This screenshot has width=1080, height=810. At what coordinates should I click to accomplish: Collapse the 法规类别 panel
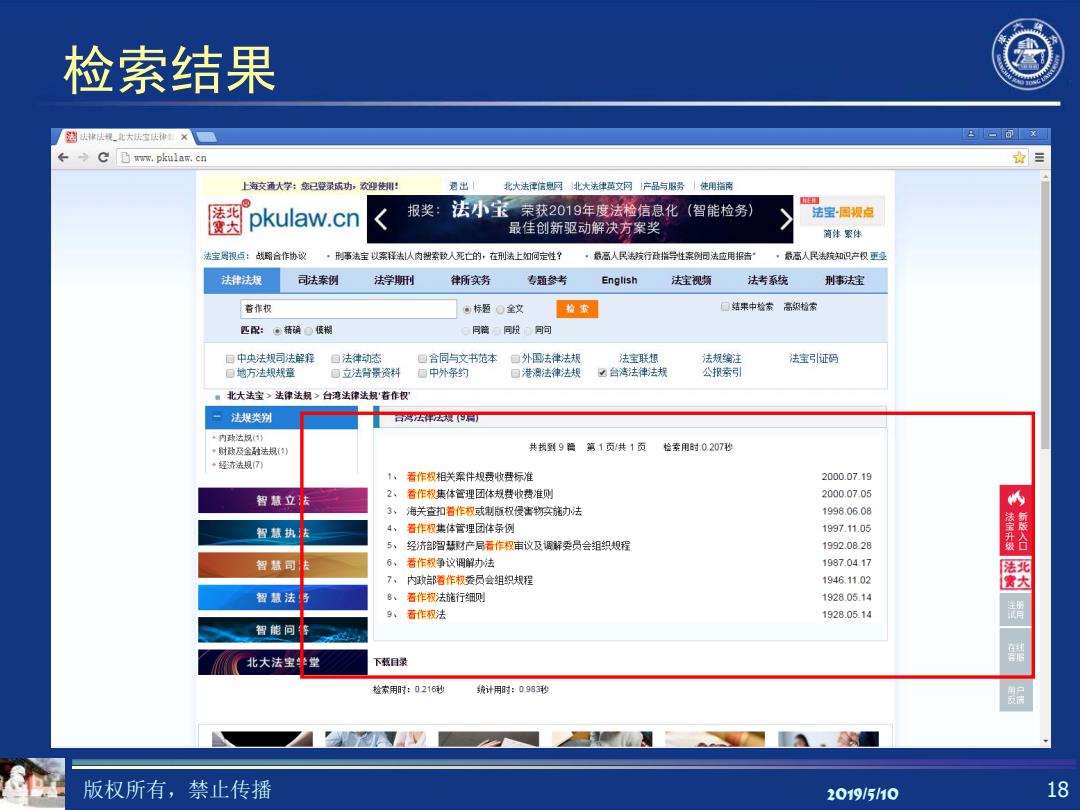[x=217, y=417]
